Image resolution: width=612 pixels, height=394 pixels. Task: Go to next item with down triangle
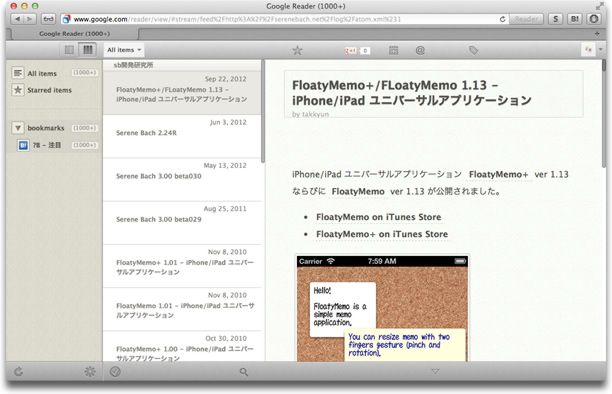tap(435, 371)
